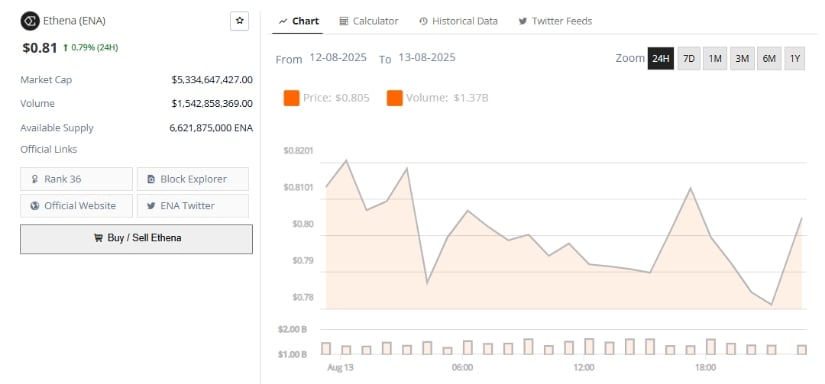Click the Buy / Sell Ethena button
The height and width of the screenshot is (384, 825).
tap(136, 239)
